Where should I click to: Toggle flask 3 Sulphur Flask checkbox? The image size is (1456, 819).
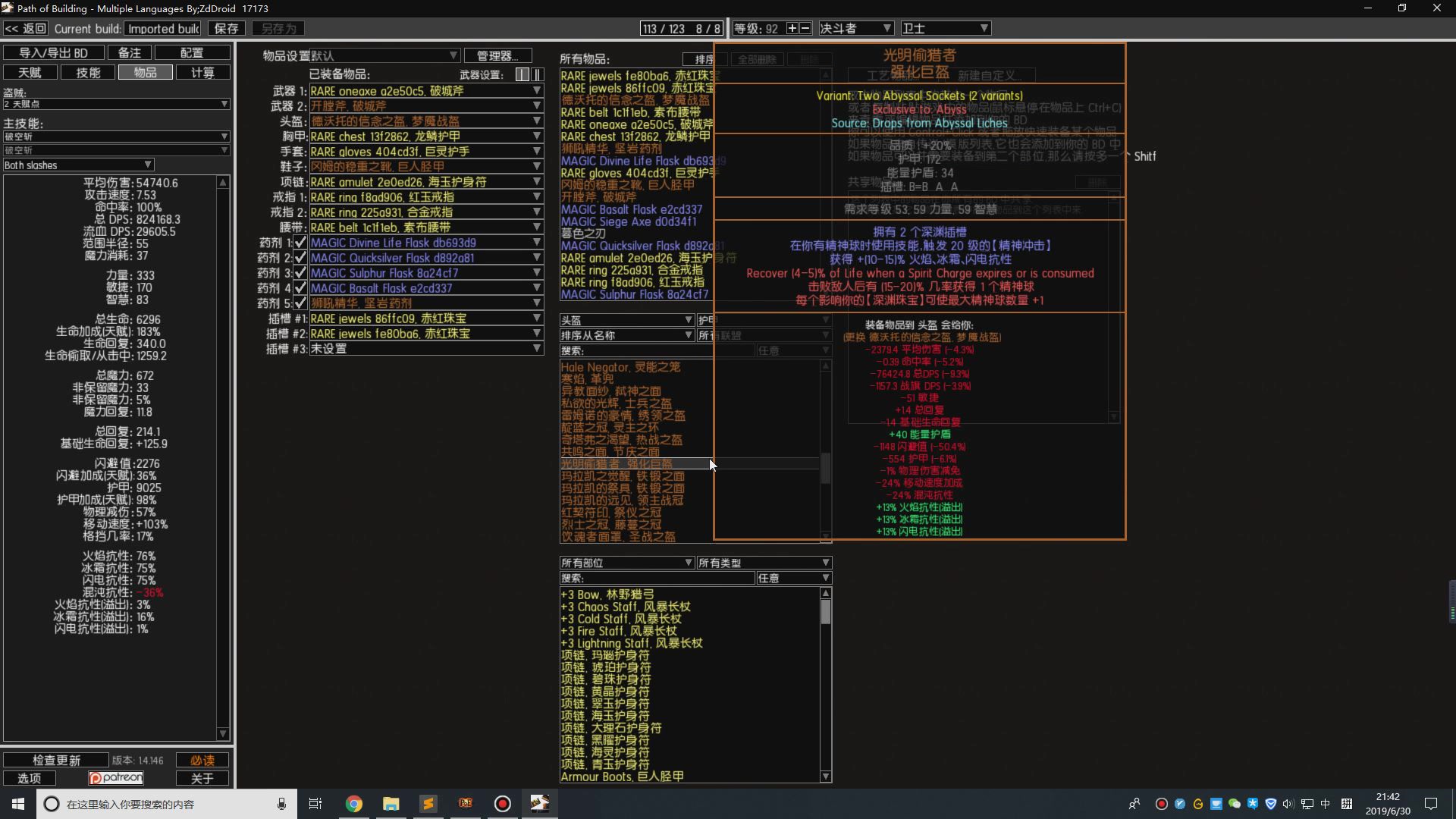tap(300, 273)
